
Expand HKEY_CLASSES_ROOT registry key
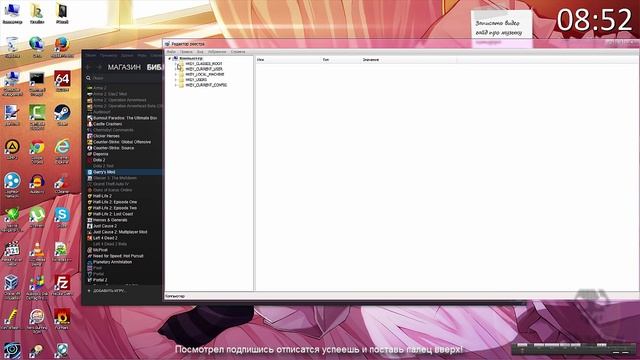[176, 64]
